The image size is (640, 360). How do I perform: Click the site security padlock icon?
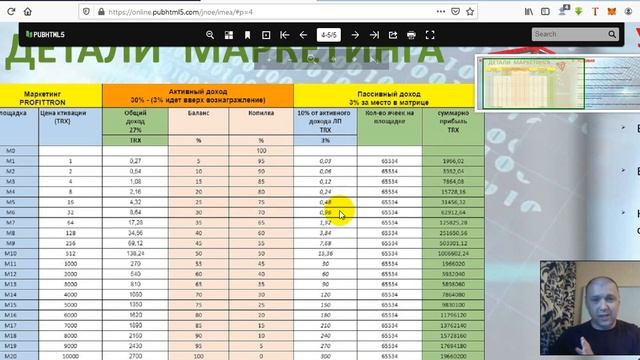pyautogui.click(x=101, y=12)
